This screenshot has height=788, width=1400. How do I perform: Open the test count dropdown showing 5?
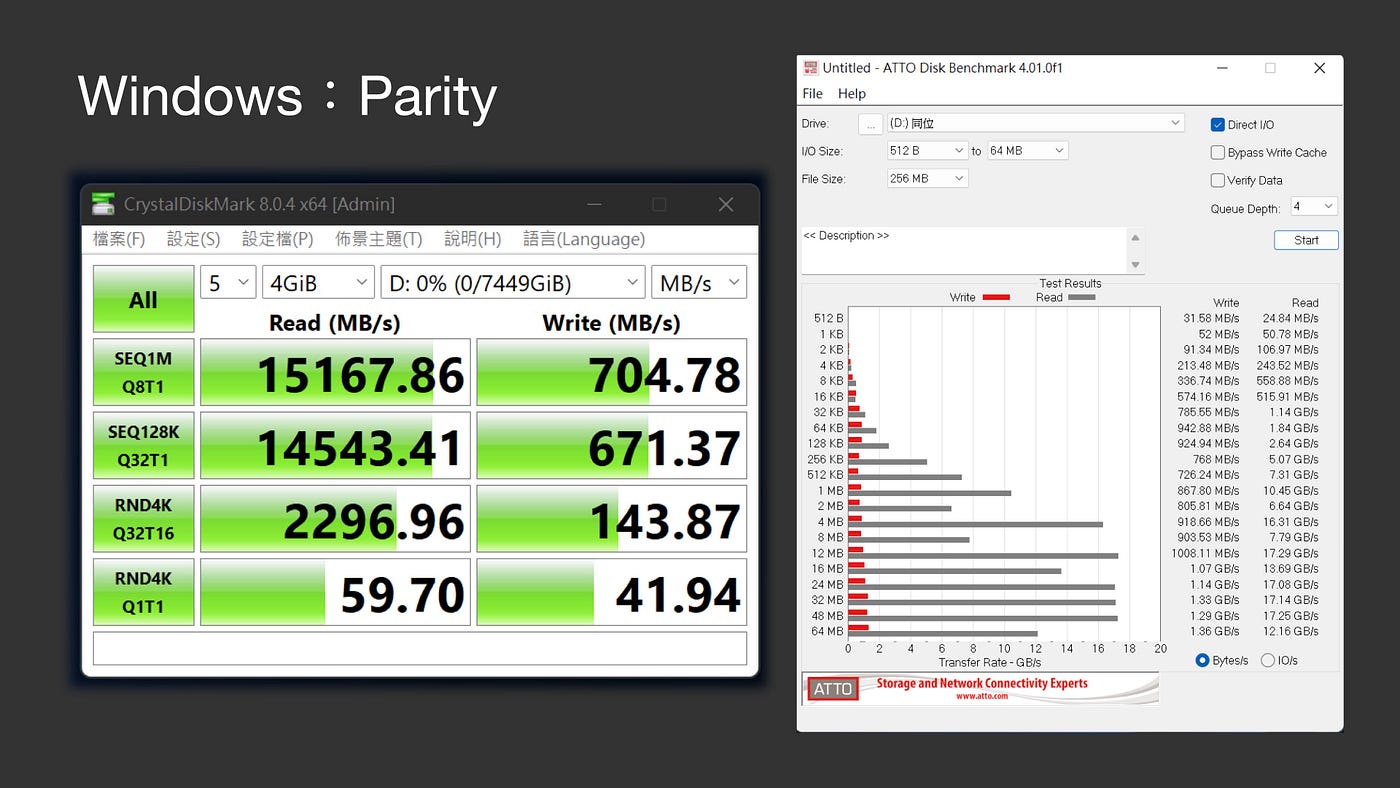pos(228,283)
